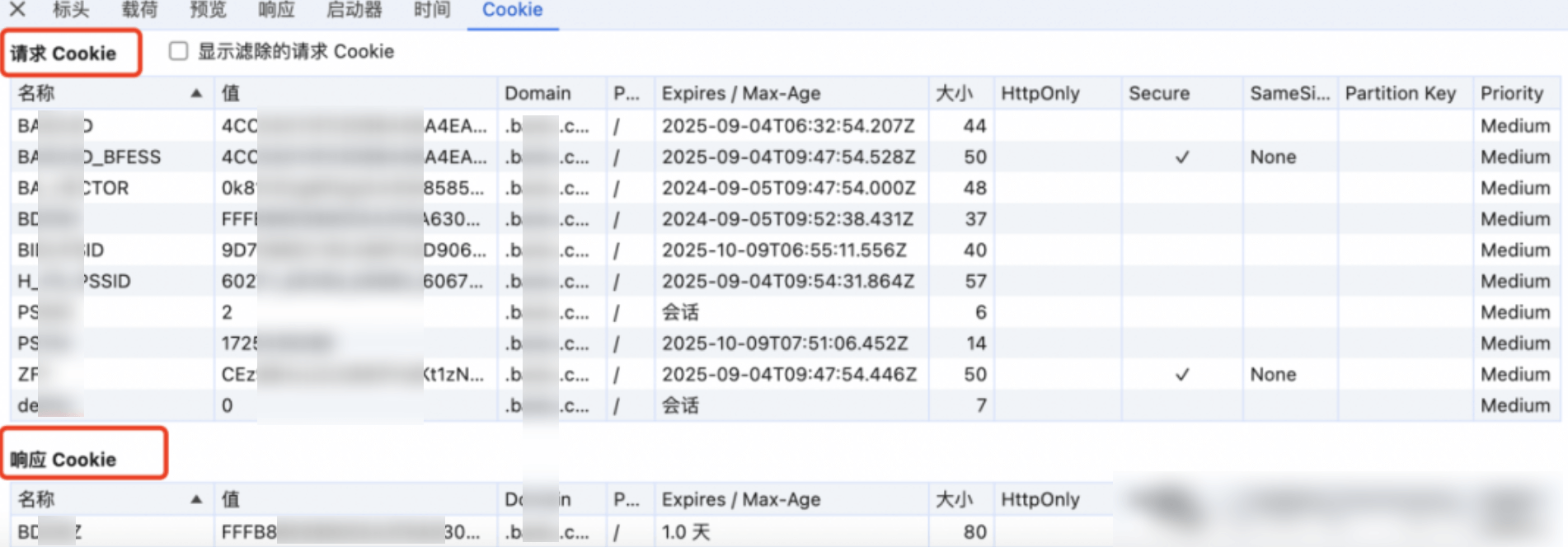The height and width of the screenshot is (547, 1568).
Task: Click sort arrow in request 名称 column
Action: (x=196, y=93)
